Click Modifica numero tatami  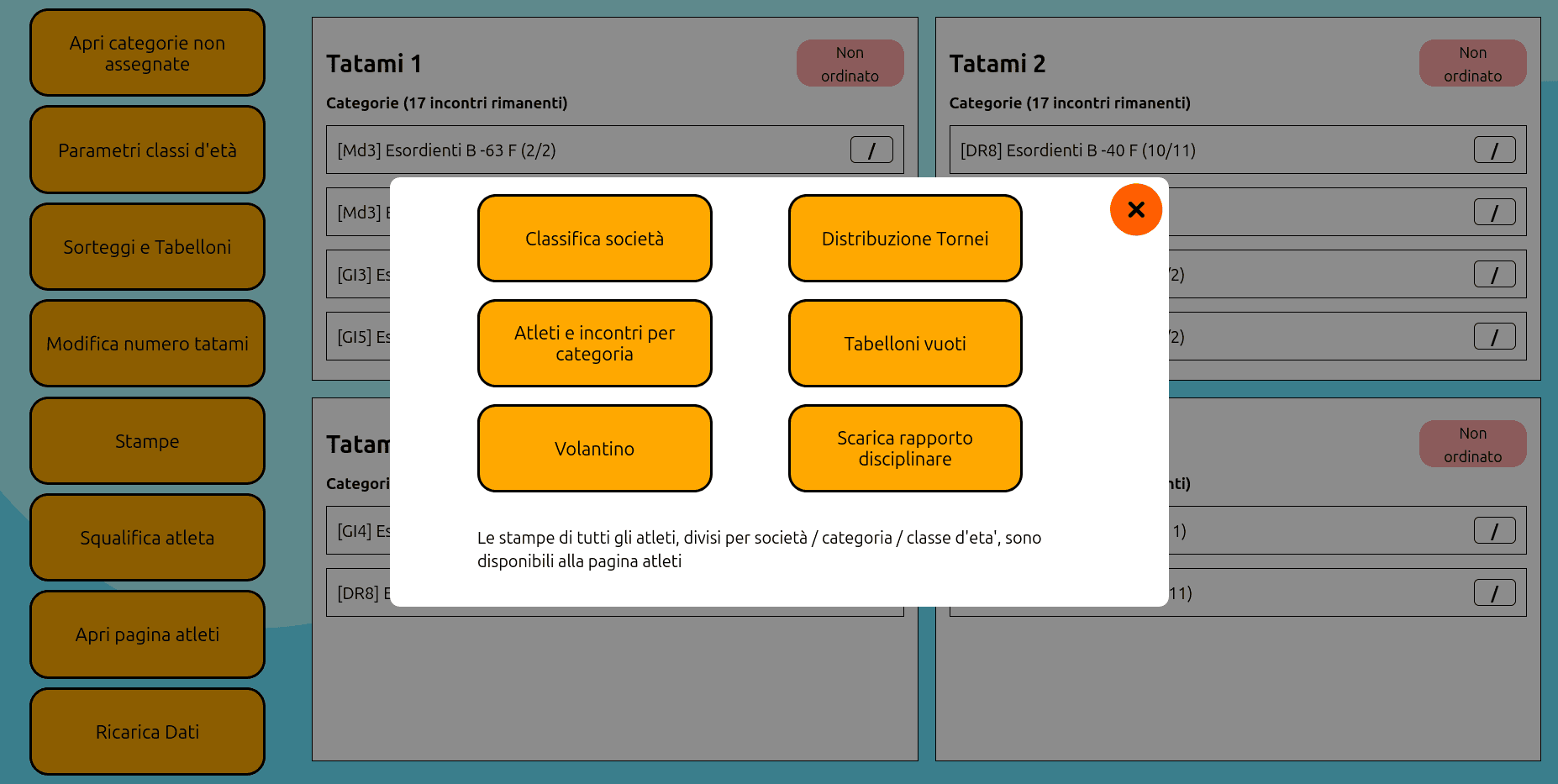[147, 344]
